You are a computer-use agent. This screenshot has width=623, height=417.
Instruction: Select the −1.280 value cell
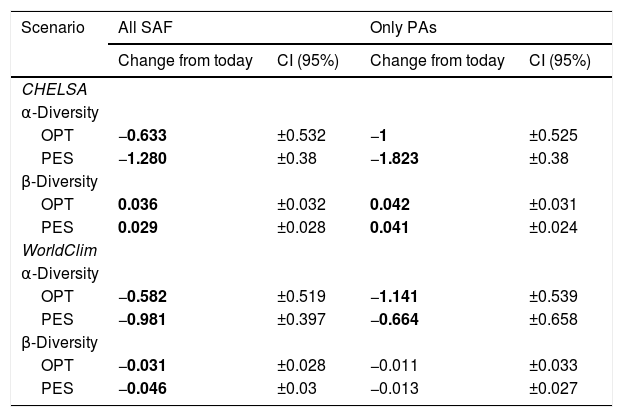(x=144, y=158)
